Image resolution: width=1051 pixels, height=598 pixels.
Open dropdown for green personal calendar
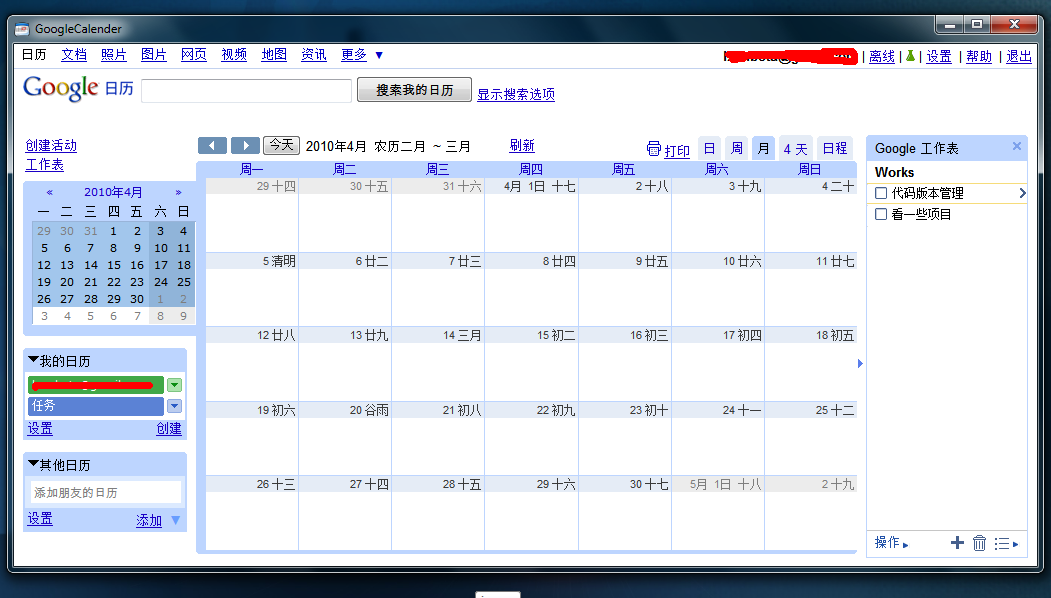click(174, 385)
